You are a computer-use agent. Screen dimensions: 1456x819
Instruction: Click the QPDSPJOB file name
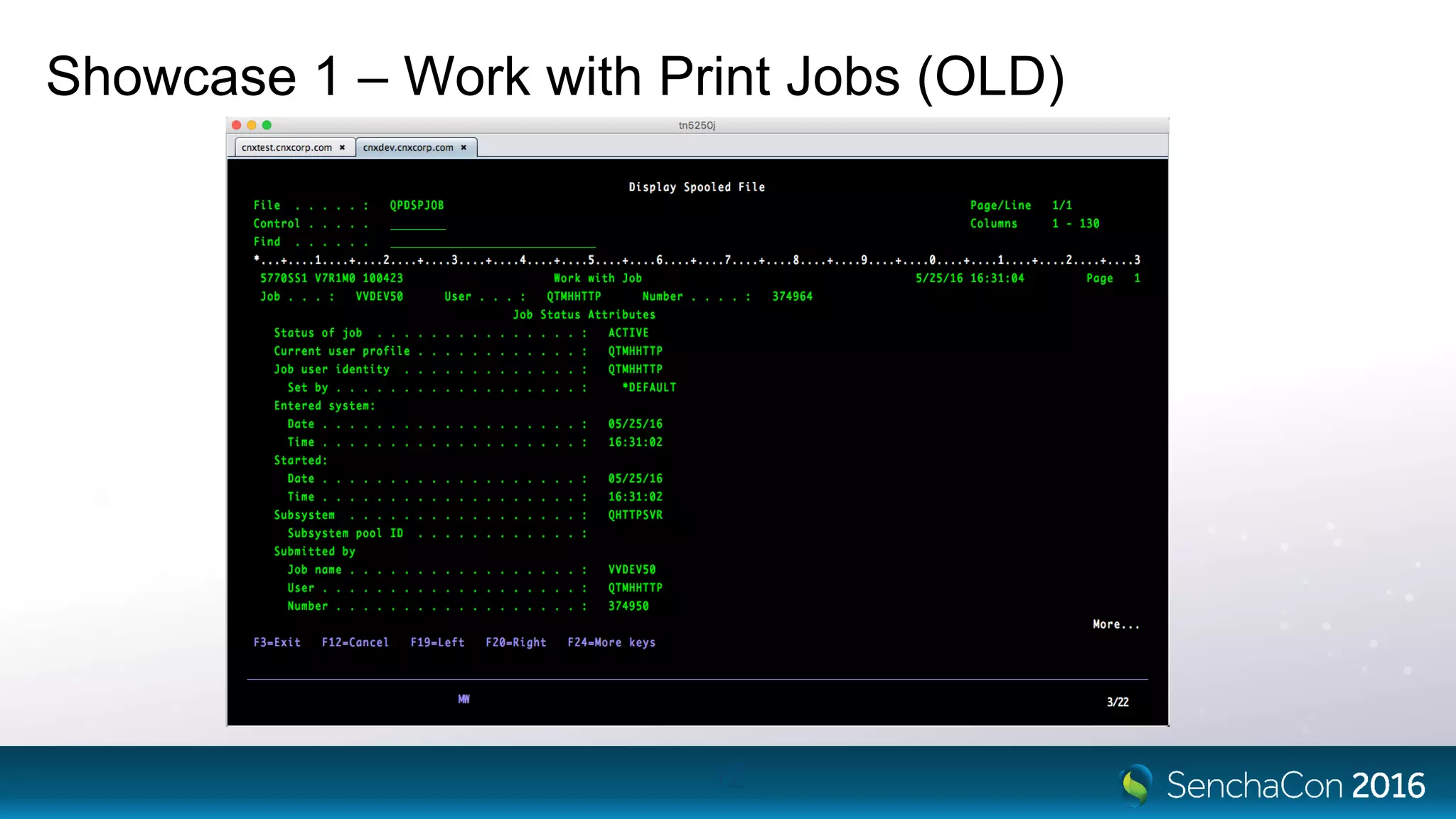(417, 205)
